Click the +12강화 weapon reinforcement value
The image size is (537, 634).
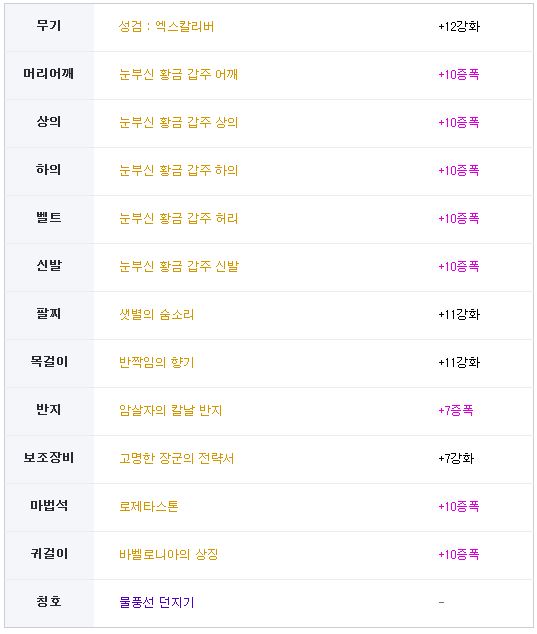tap(459, 27)
